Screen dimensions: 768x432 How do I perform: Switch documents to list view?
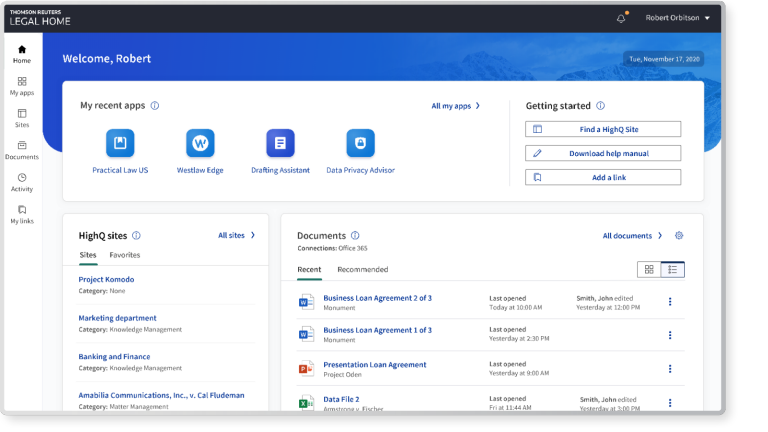click(x=673, y=269)
